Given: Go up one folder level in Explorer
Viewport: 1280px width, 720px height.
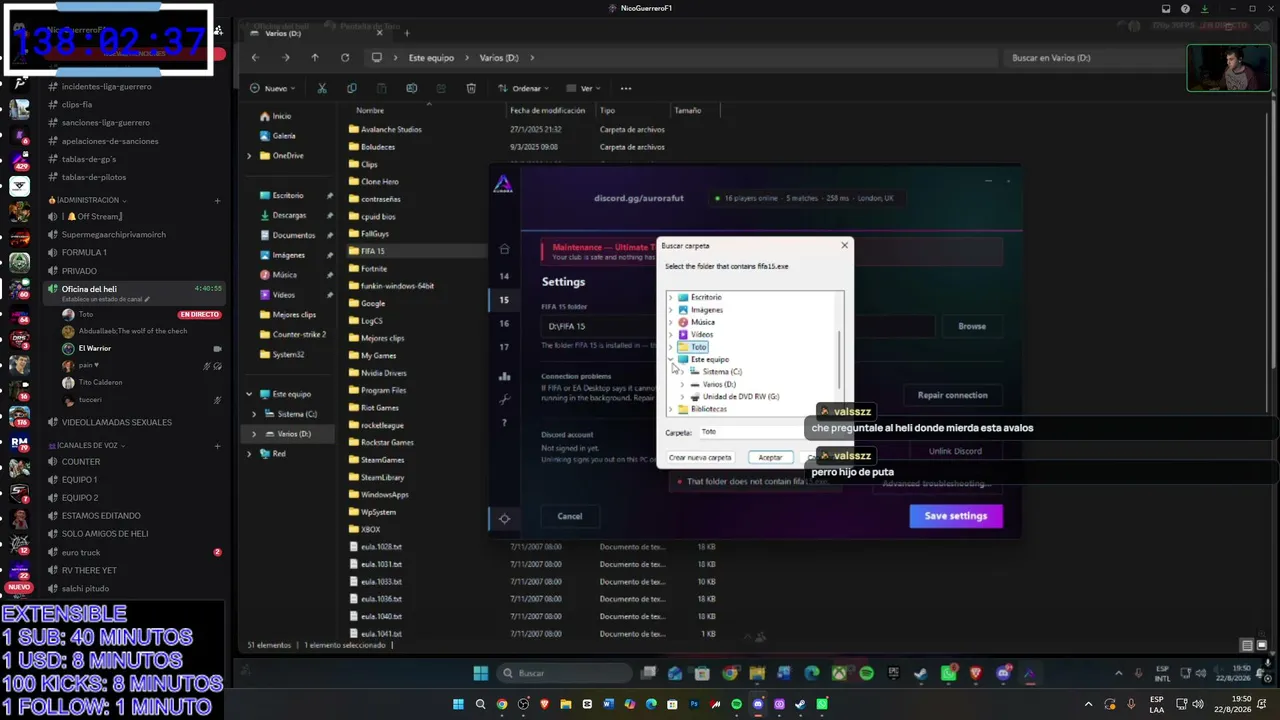Looking at the screenshot, I should [315, 58].
